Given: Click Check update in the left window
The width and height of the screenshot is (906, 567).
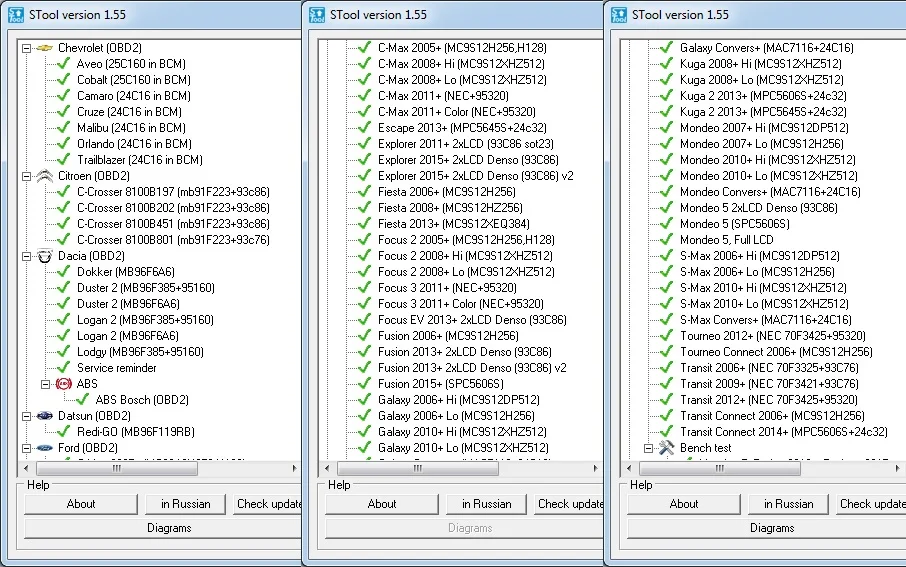Looking at the screenshot, I should point(268,504).
